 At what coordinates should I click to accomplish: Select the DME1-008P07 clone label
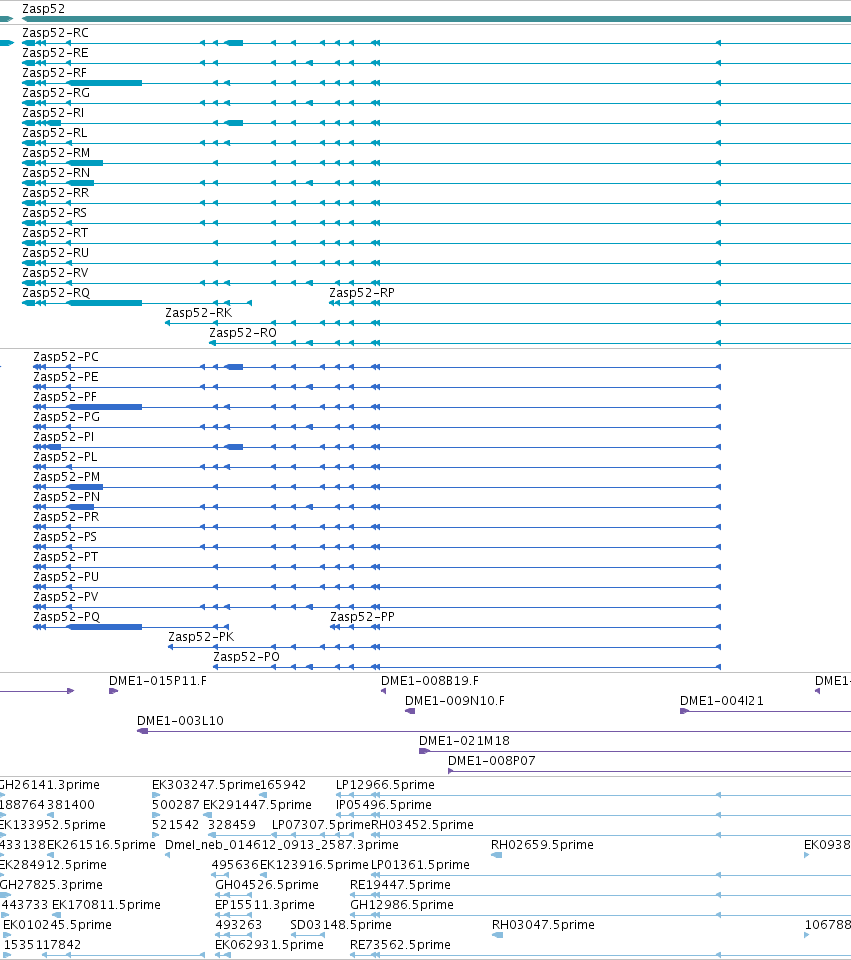(492, 761)
